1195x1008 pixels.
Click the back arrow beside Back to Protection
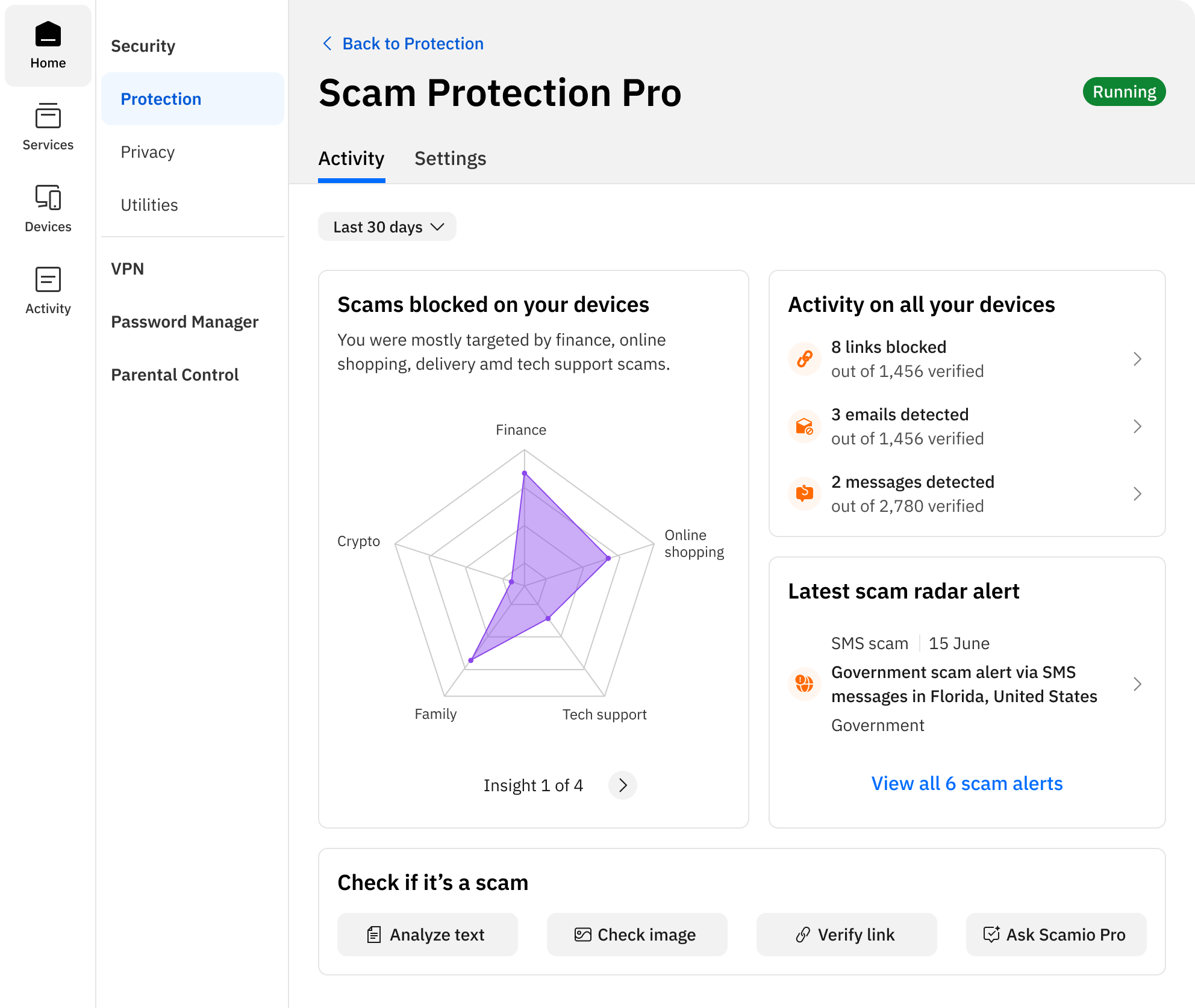coord(327,43)
